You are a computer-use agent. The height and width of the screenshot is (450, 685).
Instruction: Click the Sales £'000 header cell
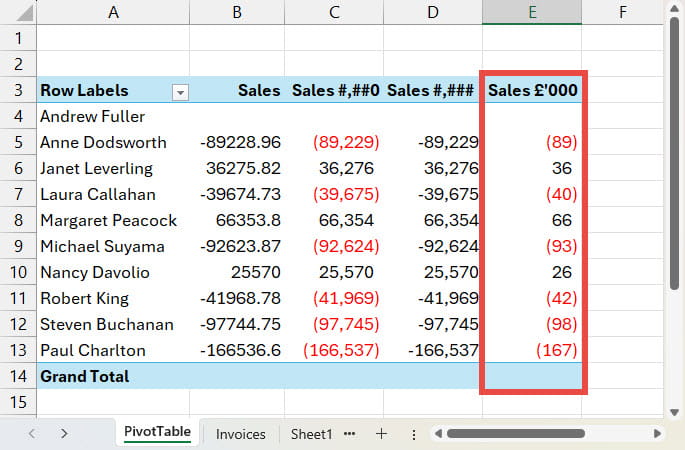(532, 90)
